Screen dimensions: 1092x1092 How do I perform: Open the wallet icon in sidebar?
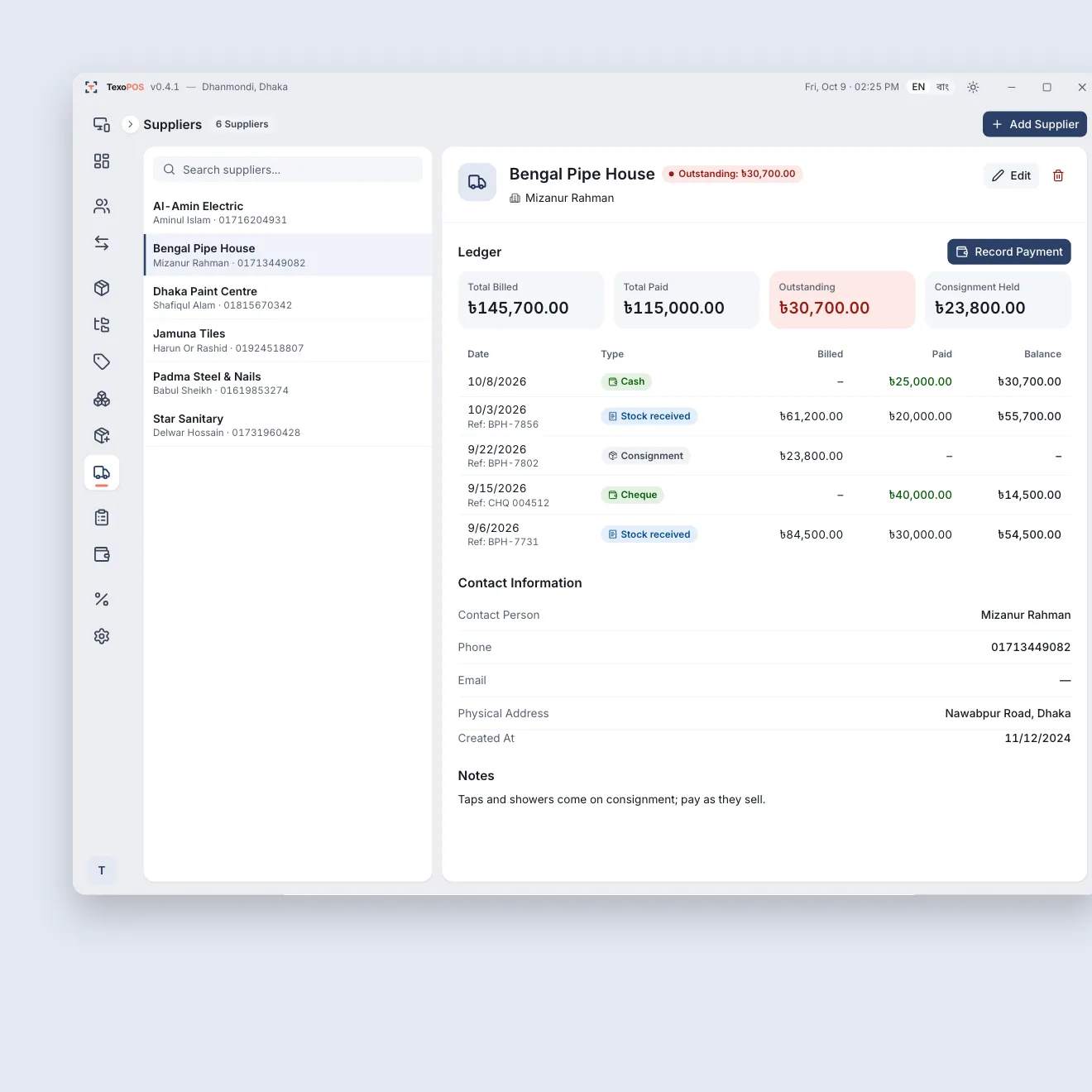(102, 554)
